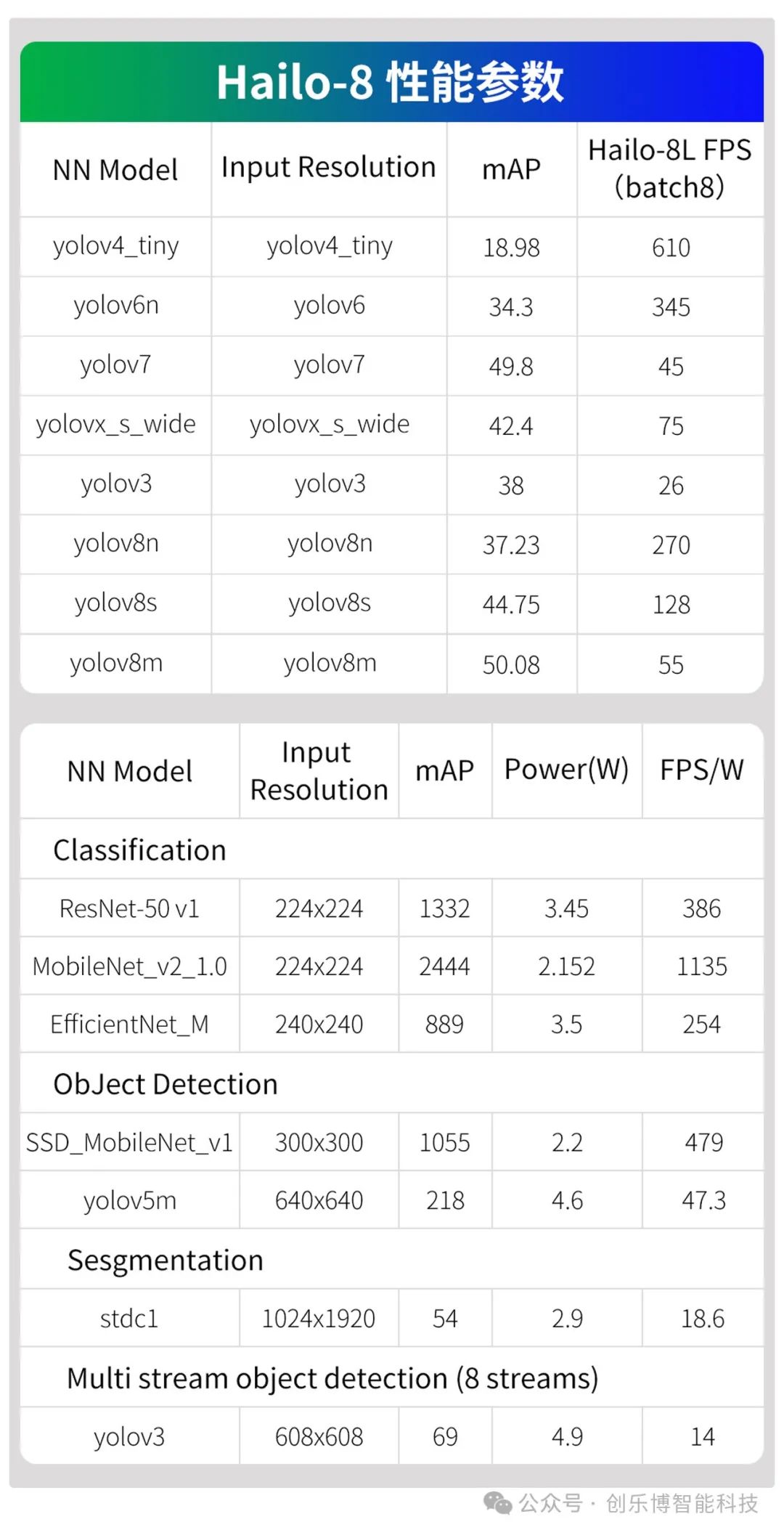Screen dimensions: 784x1535
Task: Select the NN Model header in top table
Action: tap(115, 170)
